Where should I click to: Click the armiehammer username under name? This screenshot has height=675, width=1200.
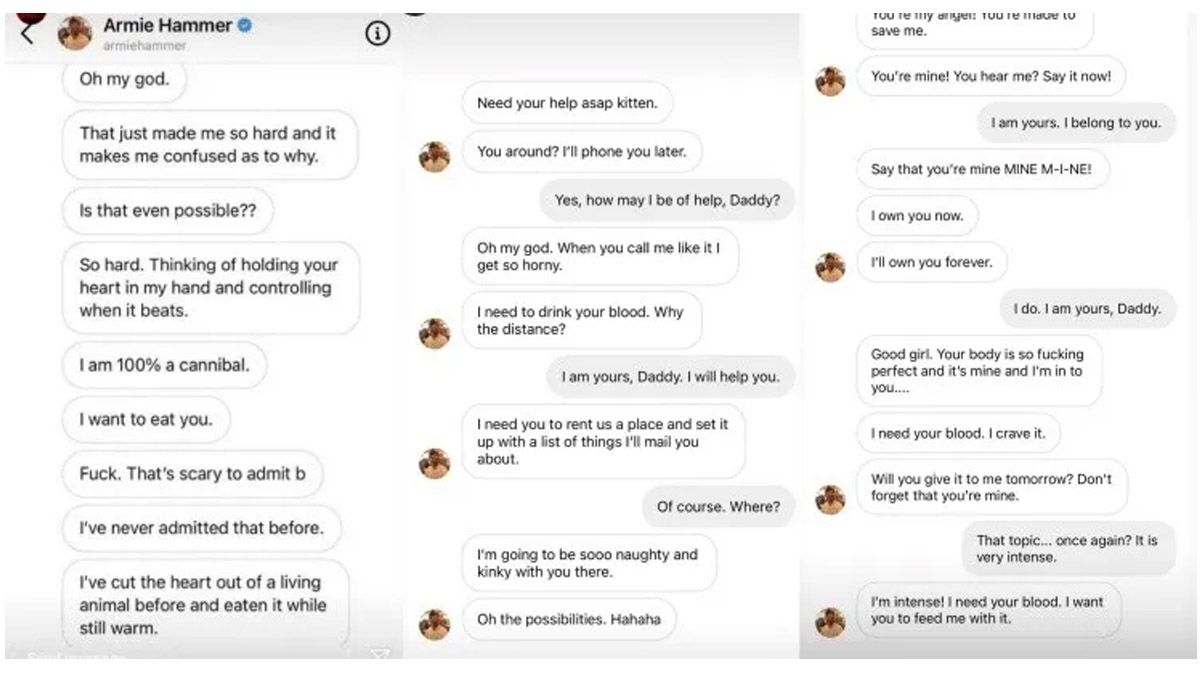[144, 46]
